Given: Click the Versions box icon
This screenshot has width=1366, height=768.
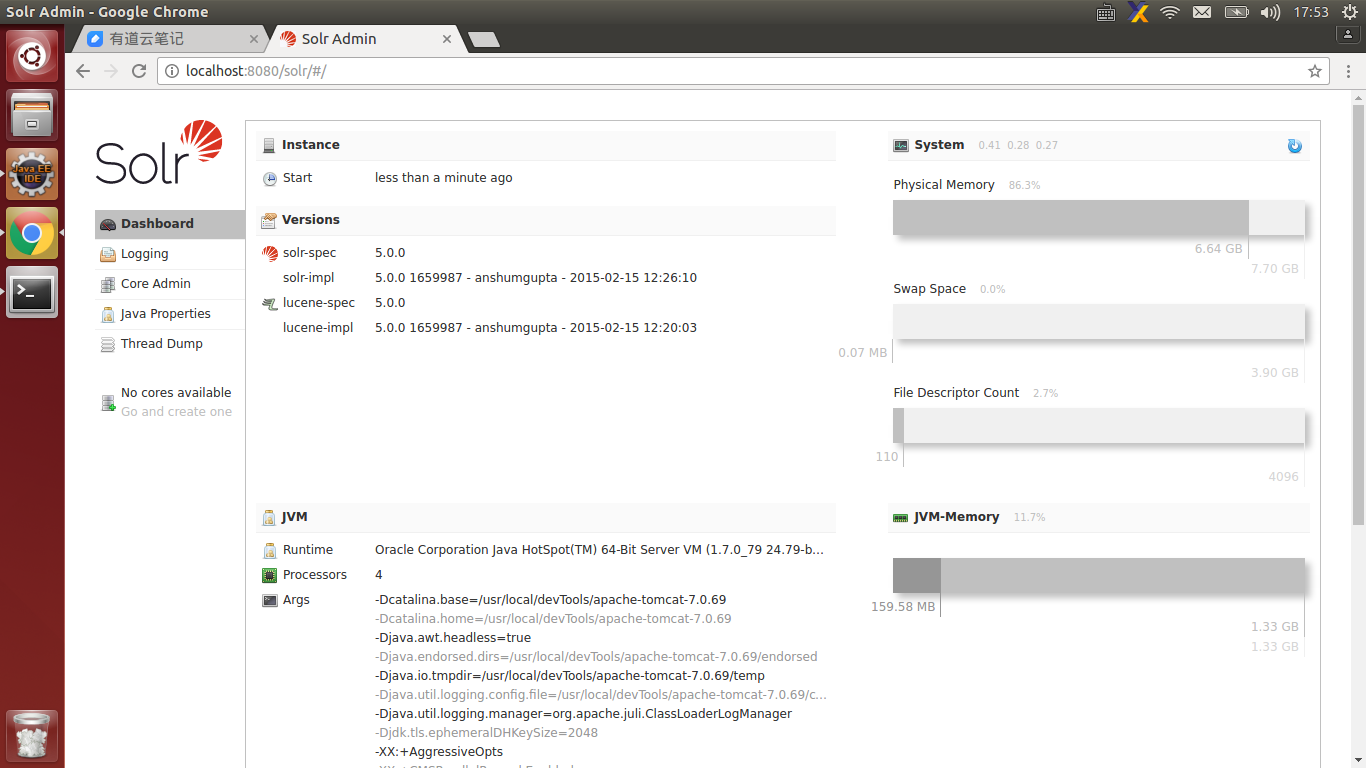Looking at the screenshot, I should [270, 220].
